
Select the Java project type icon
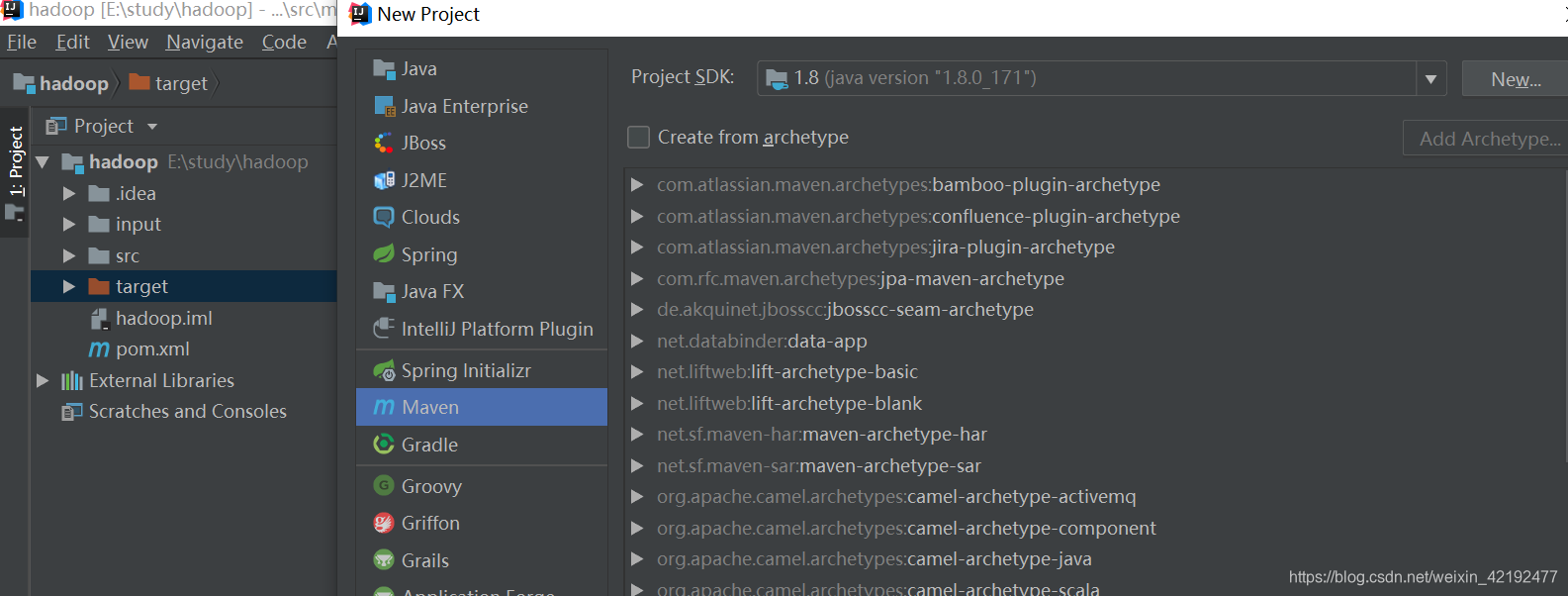click(384, 68)
